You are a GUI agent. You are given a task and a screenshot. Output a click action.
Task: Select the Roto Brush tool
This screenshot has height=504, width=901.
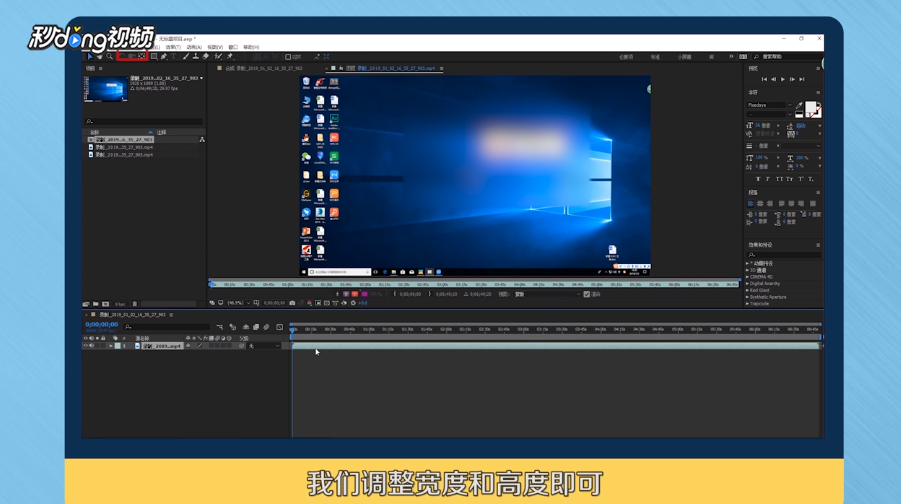point(218,56)
